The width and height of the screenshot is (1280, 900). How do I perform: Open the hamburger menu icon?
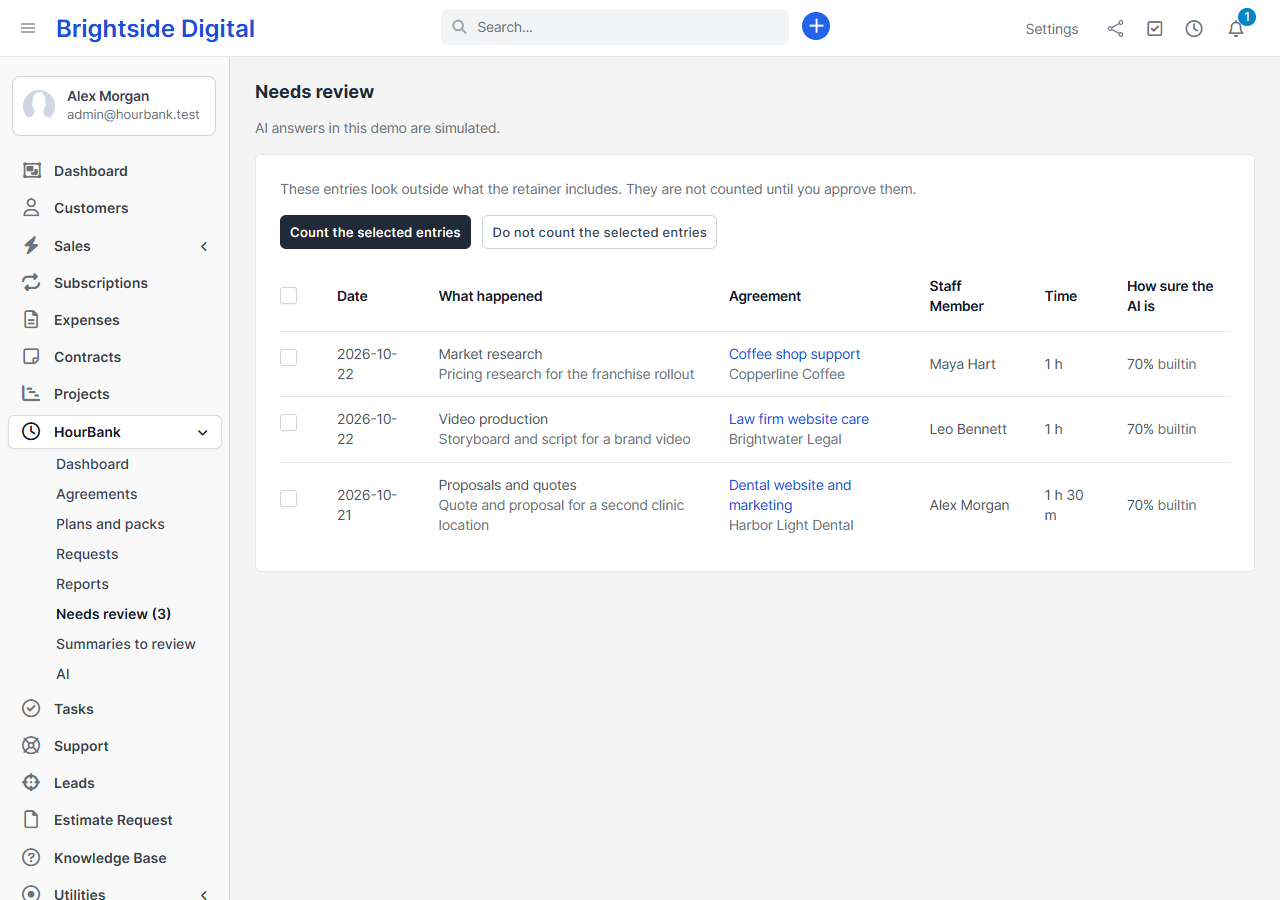pos(28,28)
